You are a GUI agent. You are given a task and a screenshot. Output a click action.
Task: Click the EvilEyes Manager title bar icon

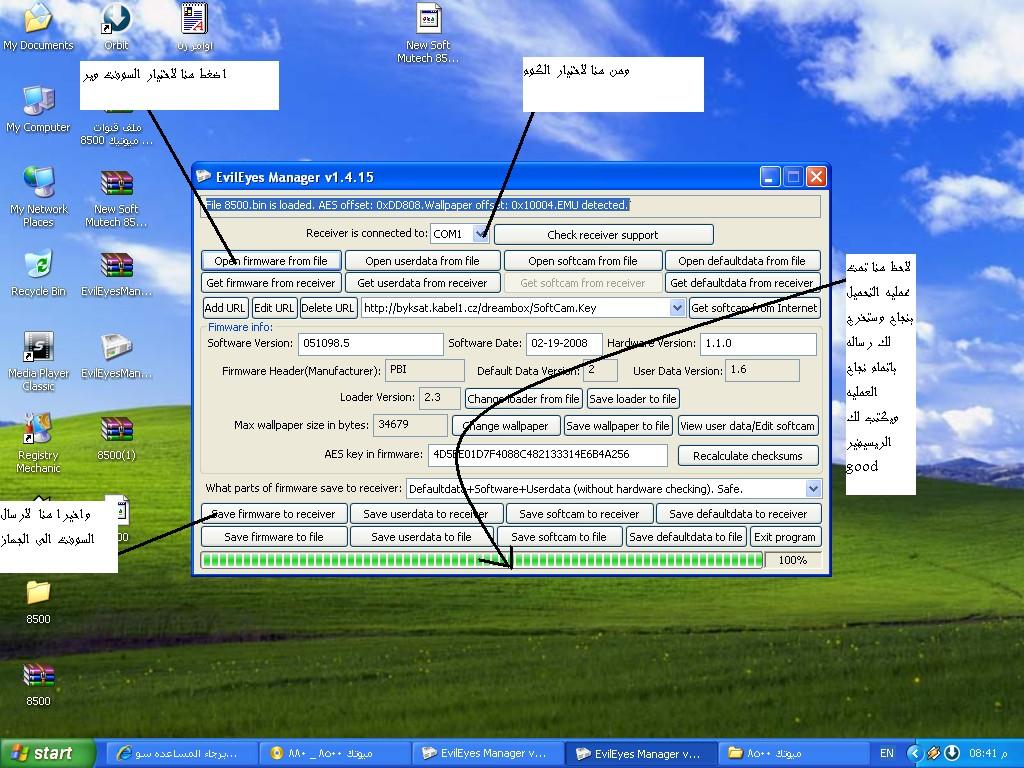[204, 176]
